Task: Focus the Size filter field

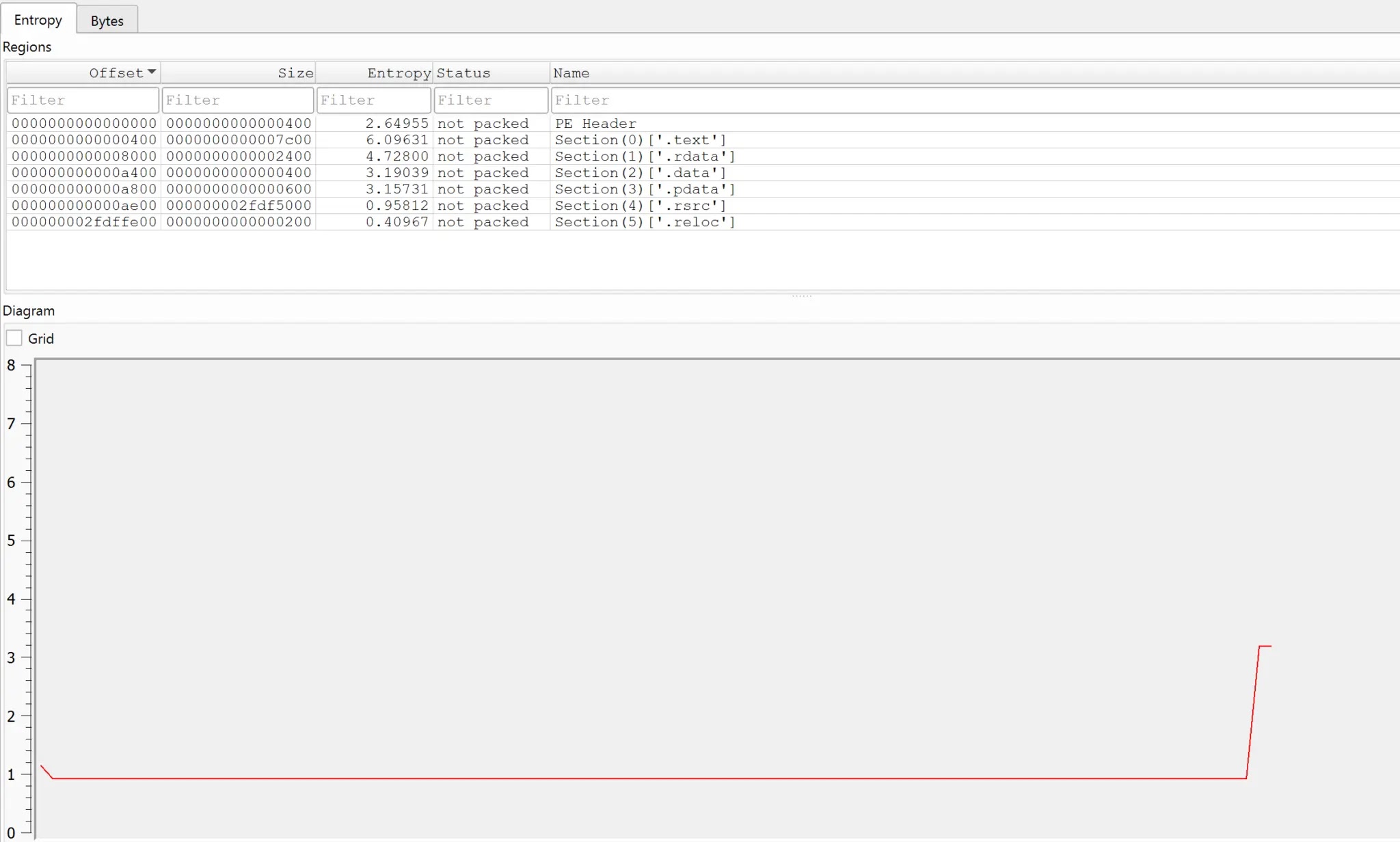Action: click(x=238, y=100)
